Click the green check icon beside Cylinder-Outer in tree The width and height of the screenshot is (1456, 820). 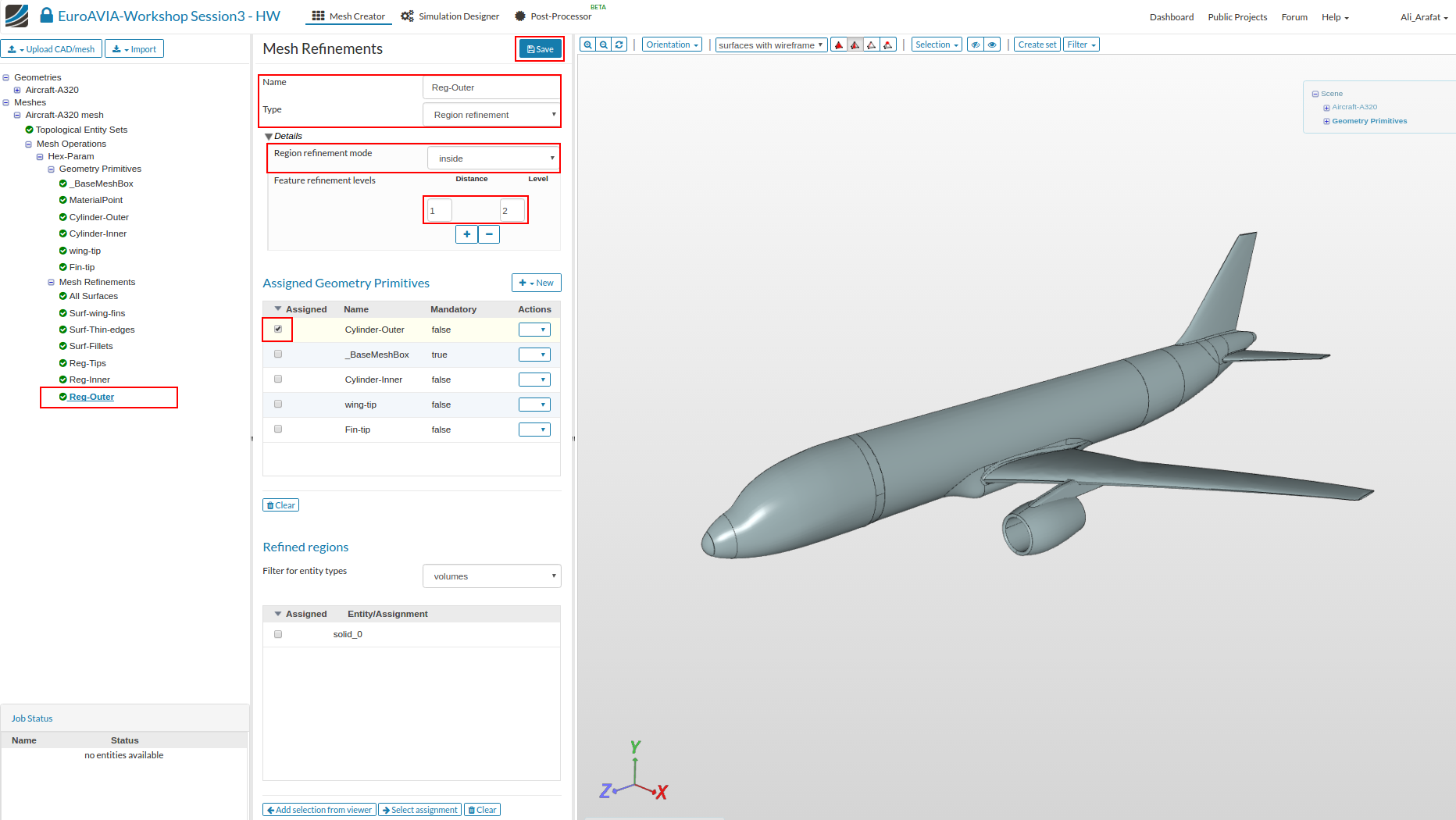pos(63,217)
